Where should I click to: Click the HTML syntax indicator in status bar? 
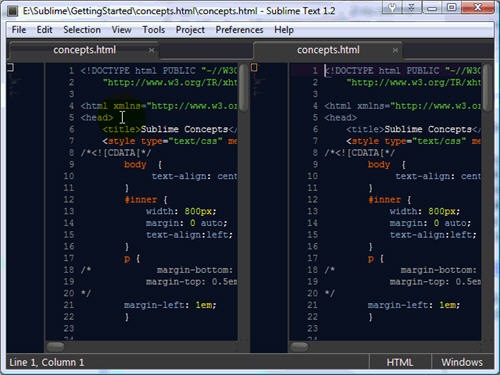(400, 362)
